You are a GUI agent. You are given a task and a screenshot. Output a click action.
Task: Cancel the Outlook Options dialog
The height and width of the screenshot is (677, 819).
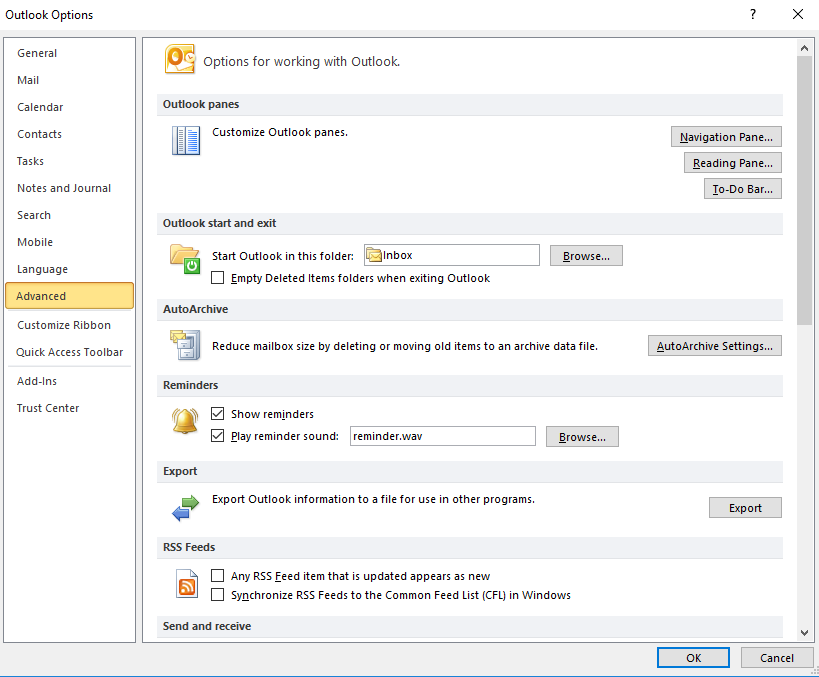point(777,658)
